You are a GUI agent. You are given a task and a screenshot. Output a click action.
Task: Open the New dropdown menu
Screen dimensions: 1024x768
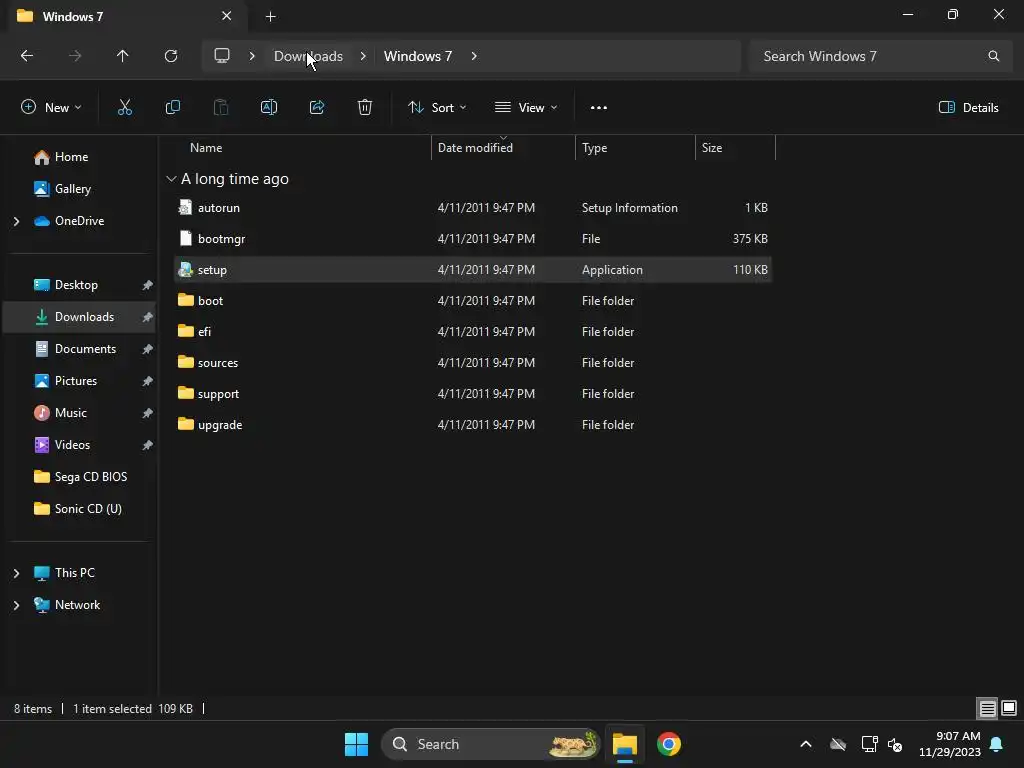point(51,108)
